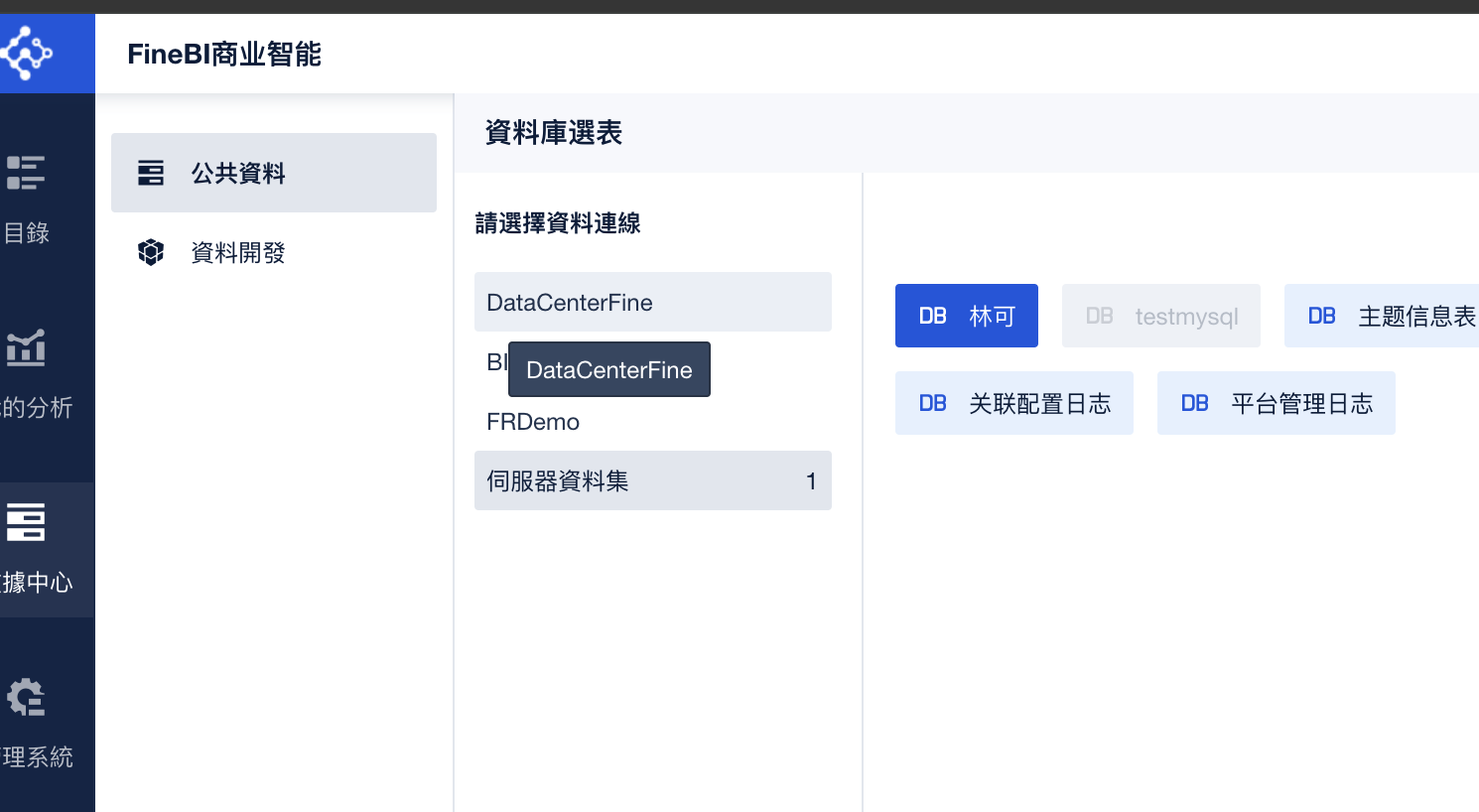Click the 資料開發 cube icon
This screenshot has height=812, width=1479.
point(151,252)
